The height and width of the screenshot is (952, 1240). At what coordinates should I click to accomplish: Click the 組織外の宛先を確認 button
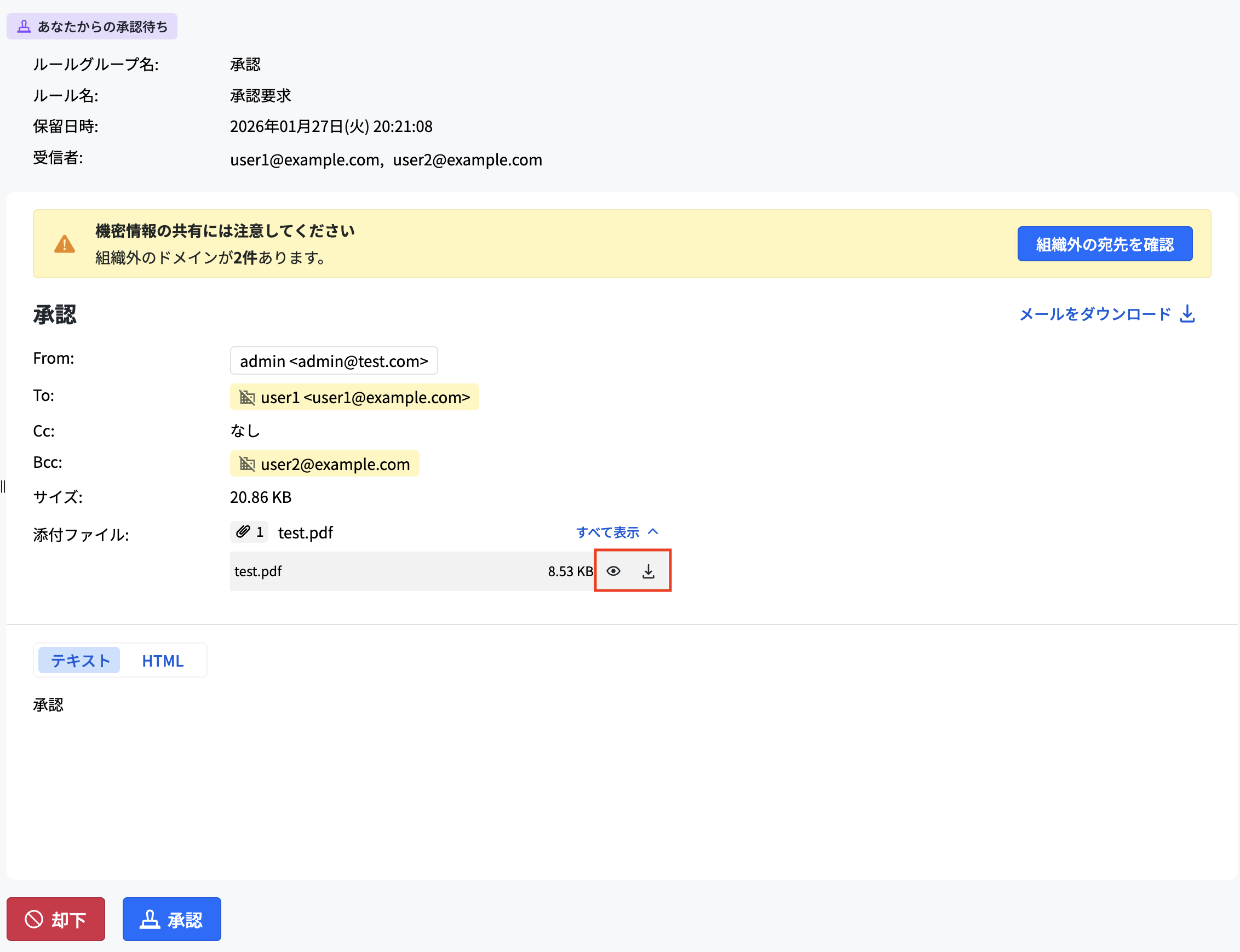(x=1105, y=244)
